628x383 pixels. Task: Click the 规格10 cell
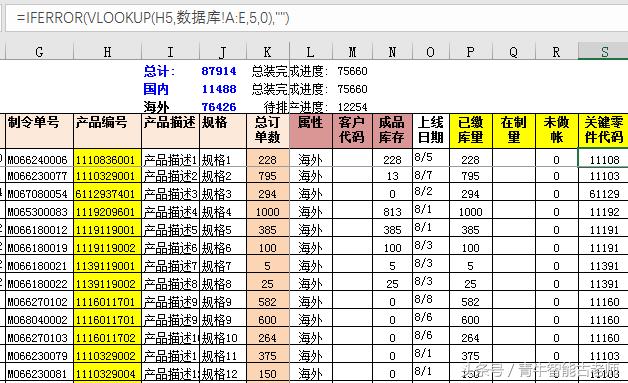pos(223,336)
